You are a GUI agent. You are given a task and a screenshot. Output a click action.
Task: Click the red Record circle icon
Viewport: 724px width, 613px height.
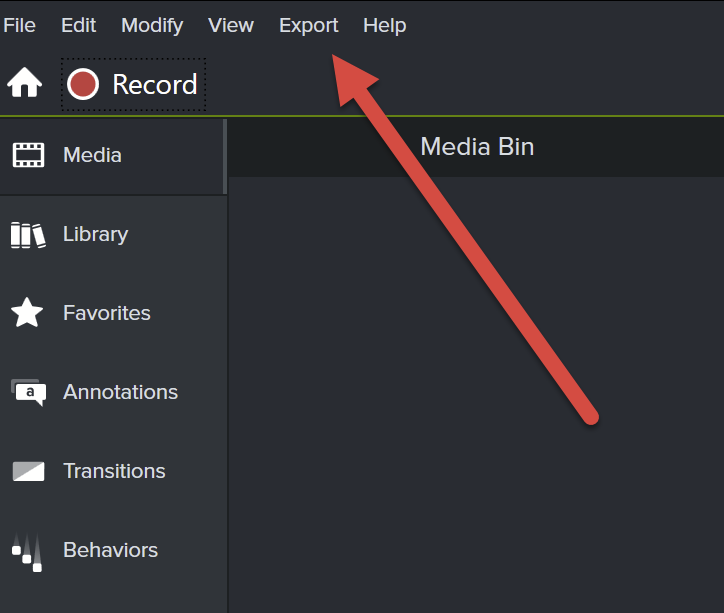pos(83,84)
